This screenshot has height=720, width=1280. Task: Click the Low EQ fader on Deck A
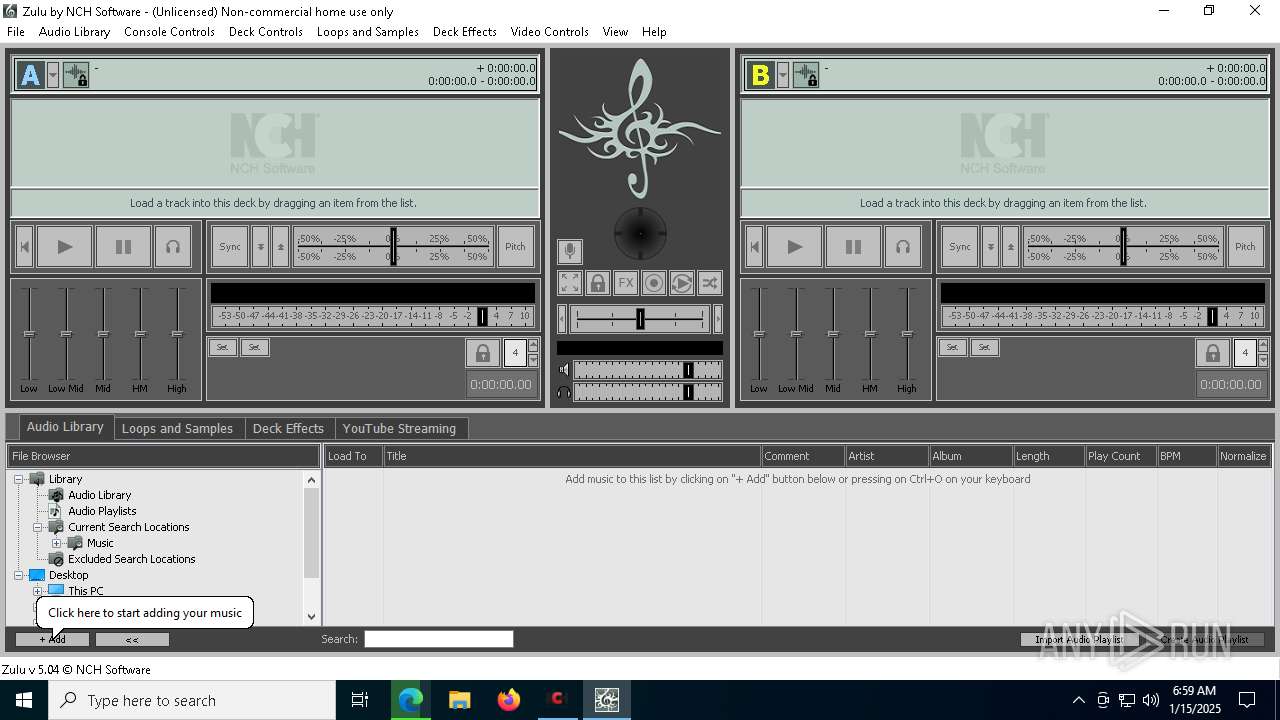coord(29,334)
